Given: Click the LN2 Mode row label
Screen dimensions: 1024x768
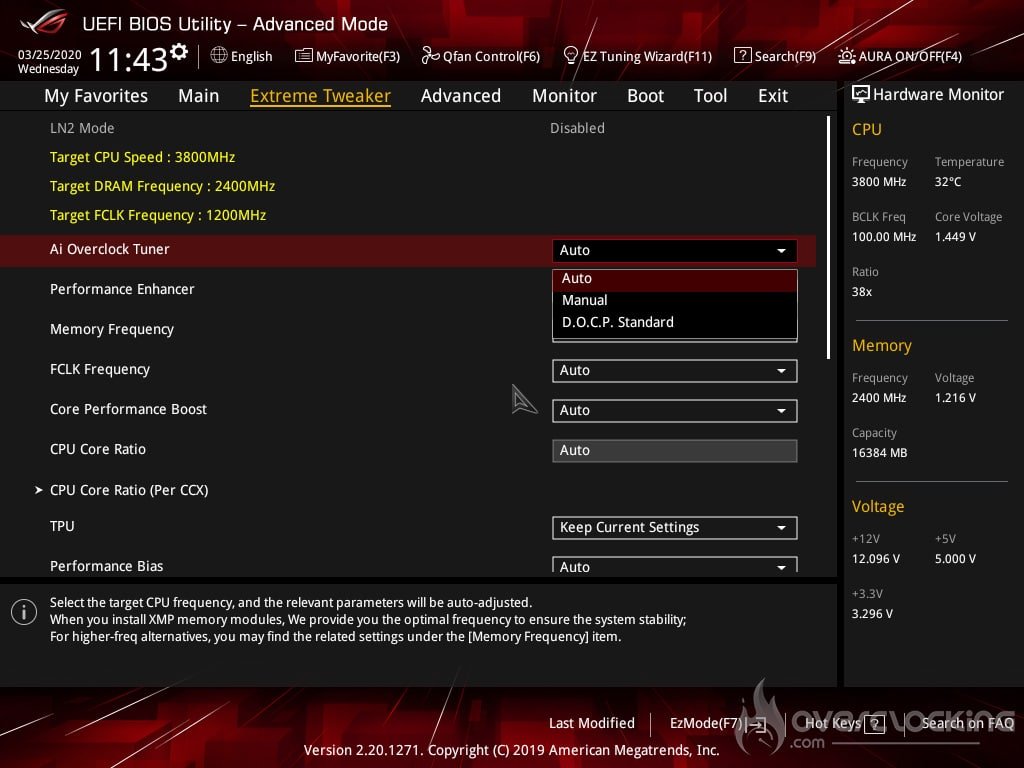Looking at the screenshot, I should coord(82,128).
